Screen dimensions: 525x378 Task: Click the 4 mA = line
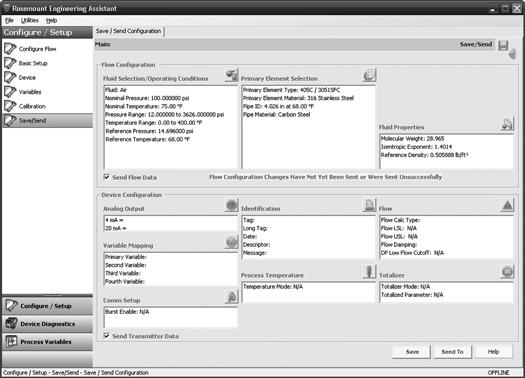(x=115, y=220)
